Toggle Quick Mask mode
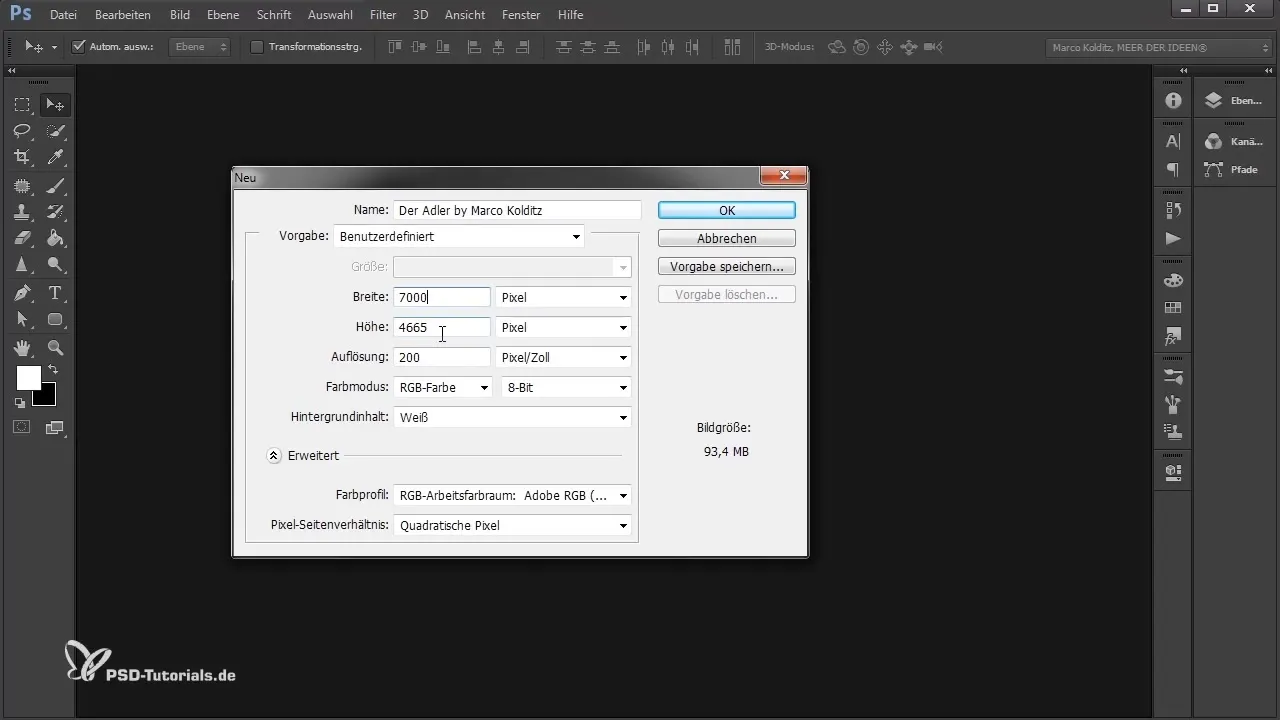Screen dimensions: 1280x720 coord(22,427)
